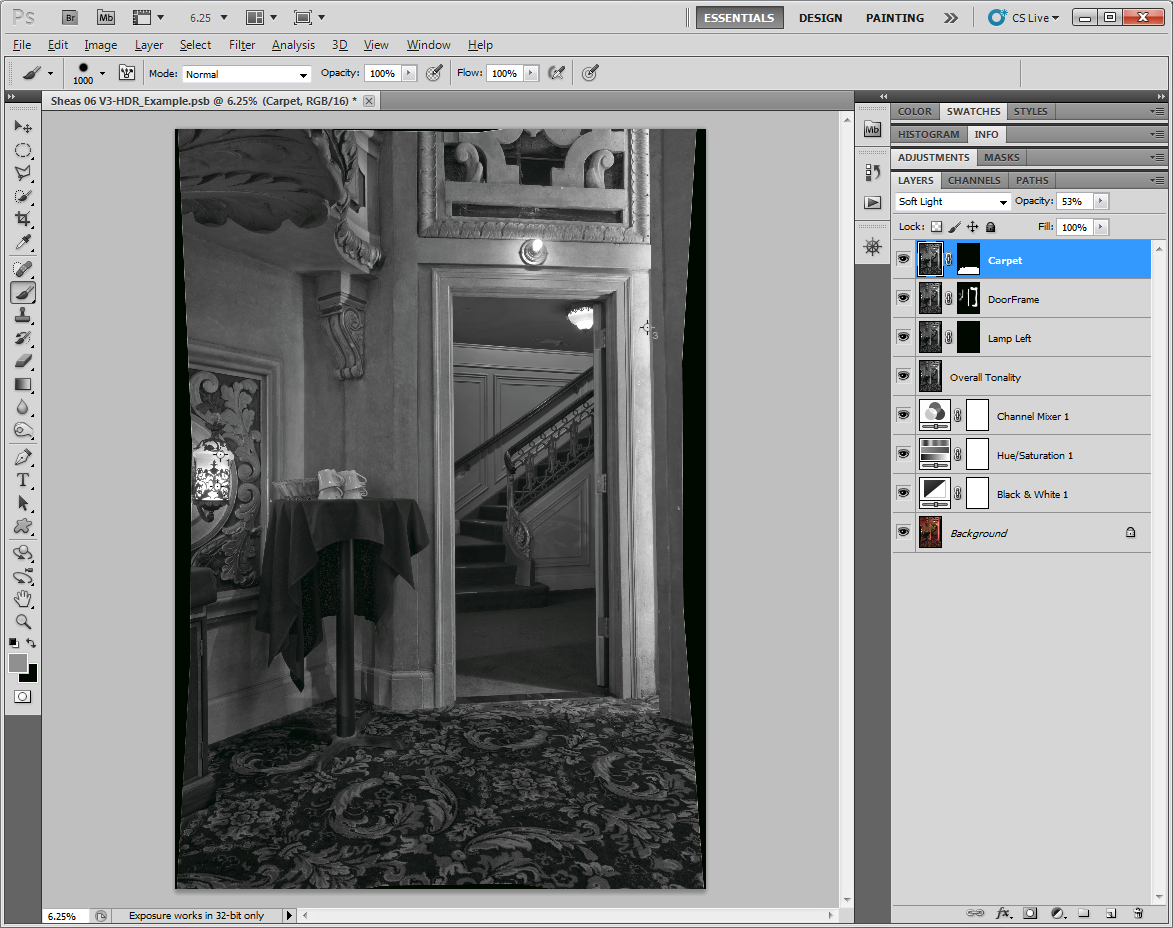Select the History Brush tool
This screenshot has height=928, width=1173.
click(23, 338)
